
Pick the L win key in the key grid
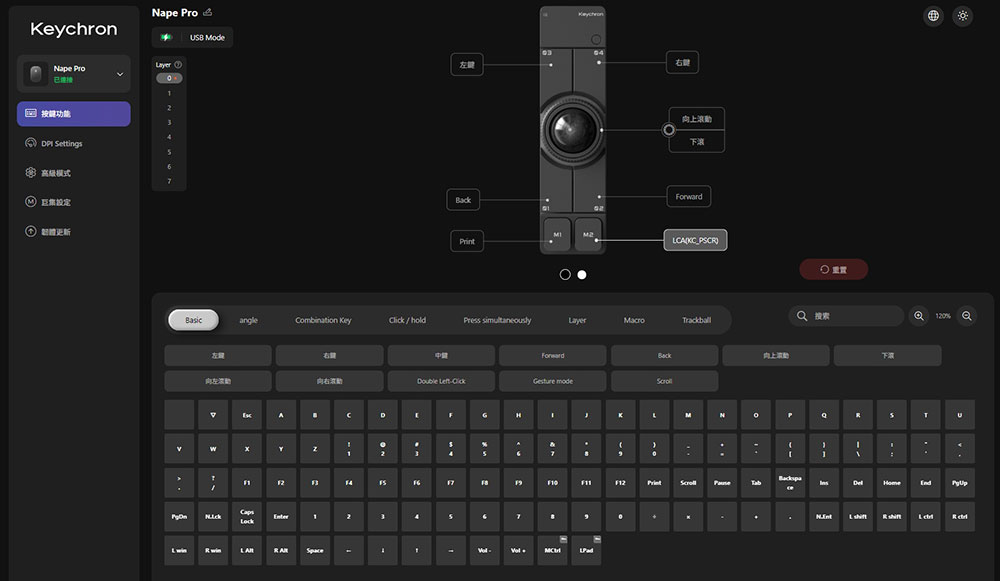pos(179,550)
